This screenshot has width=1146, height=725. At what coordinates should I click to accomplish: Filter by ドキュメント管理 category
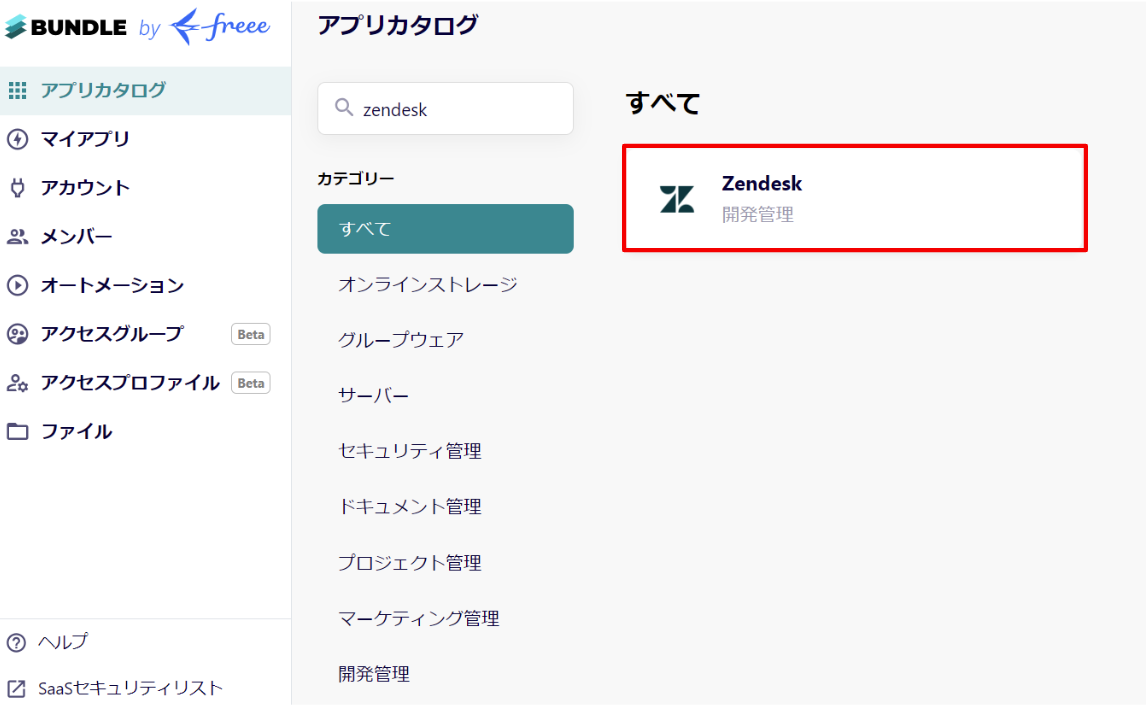[409, 507]
